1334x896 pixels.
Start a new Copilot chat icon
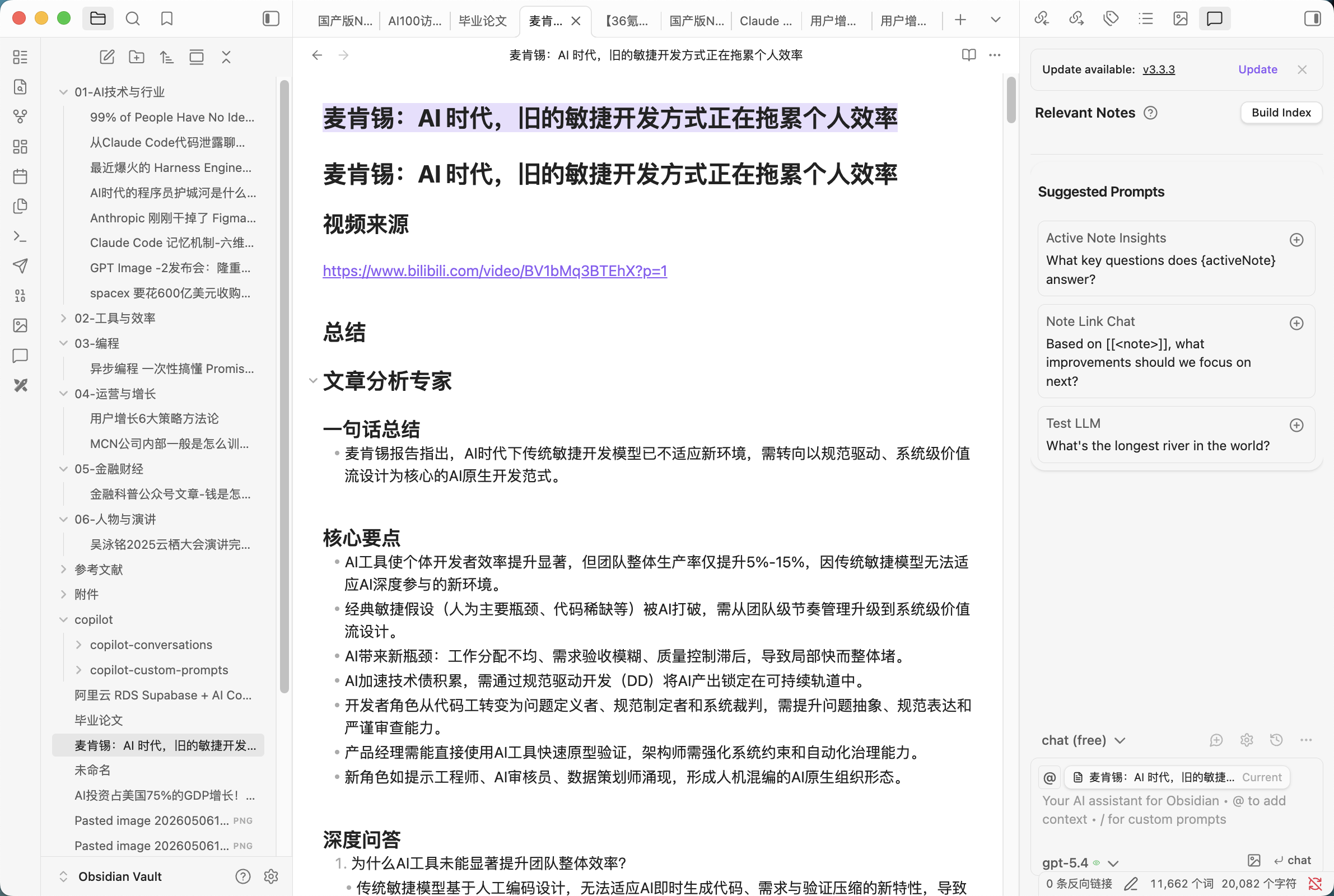[x=1216, y=740]
